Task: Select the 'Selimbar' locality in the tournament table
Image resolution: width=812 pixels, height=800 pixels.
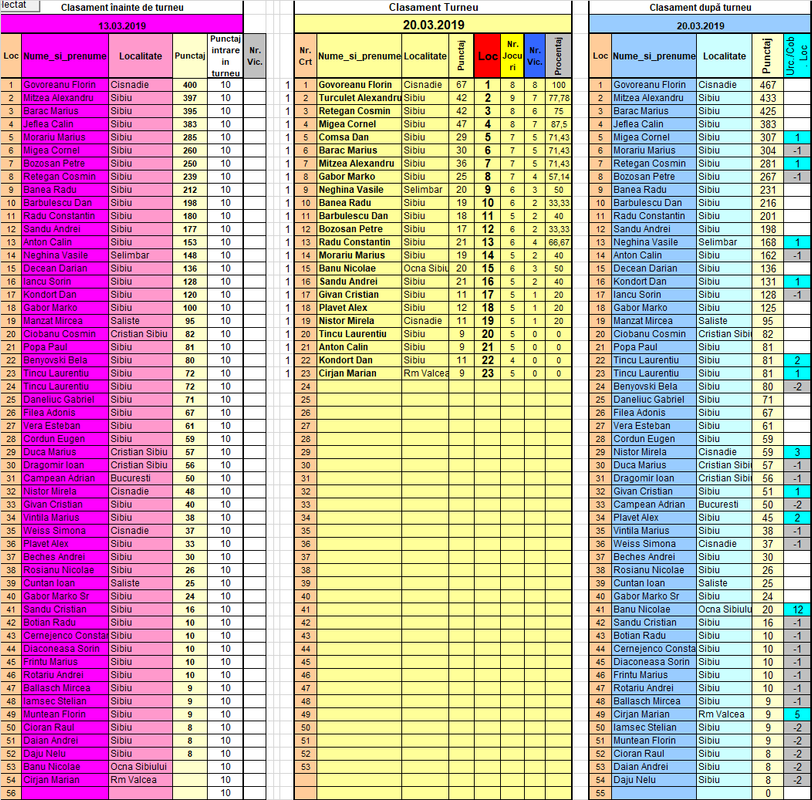Action: pos(425,190)
